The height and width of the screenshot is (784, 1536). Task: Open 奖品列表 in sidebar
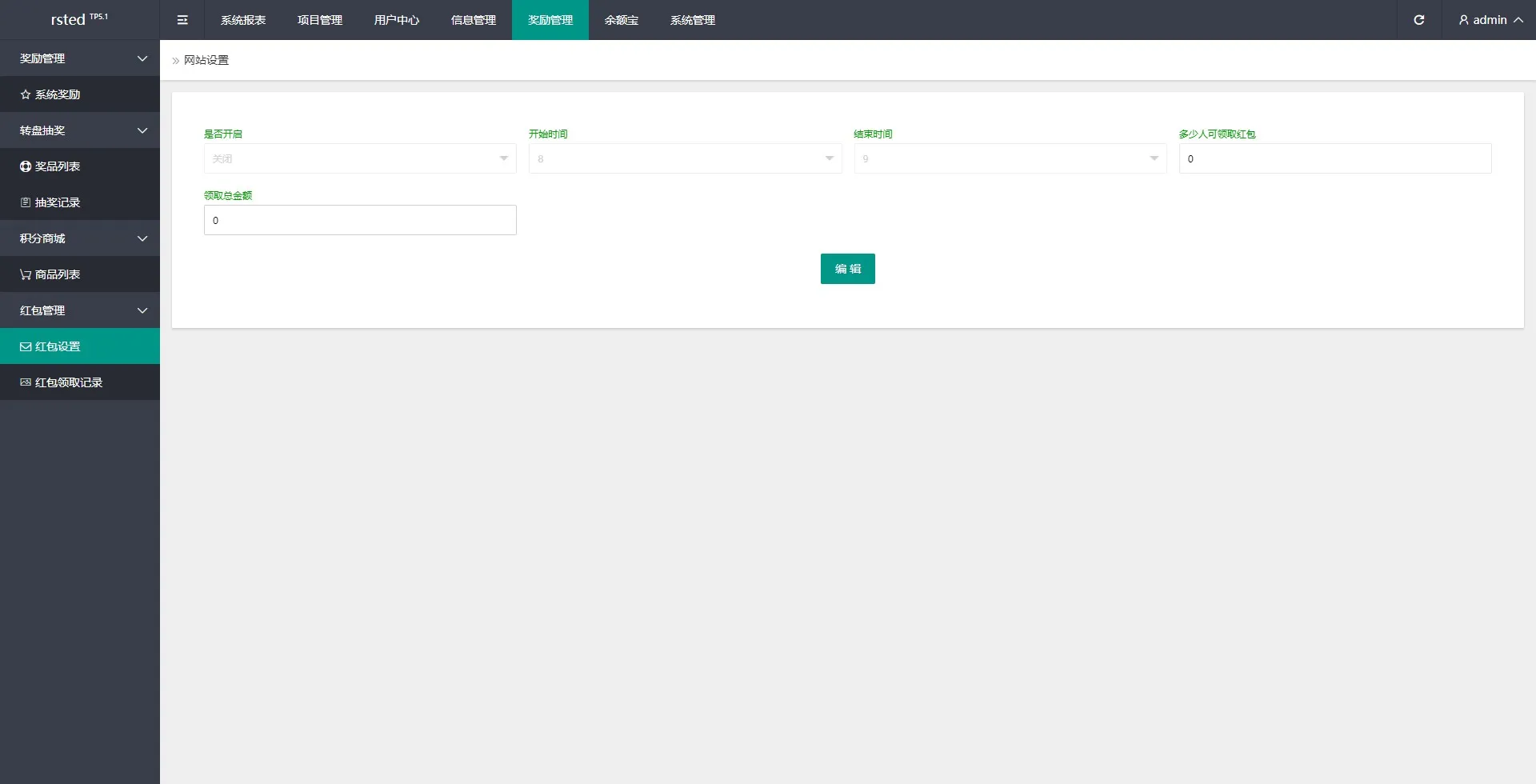click(x=58, y=166)
